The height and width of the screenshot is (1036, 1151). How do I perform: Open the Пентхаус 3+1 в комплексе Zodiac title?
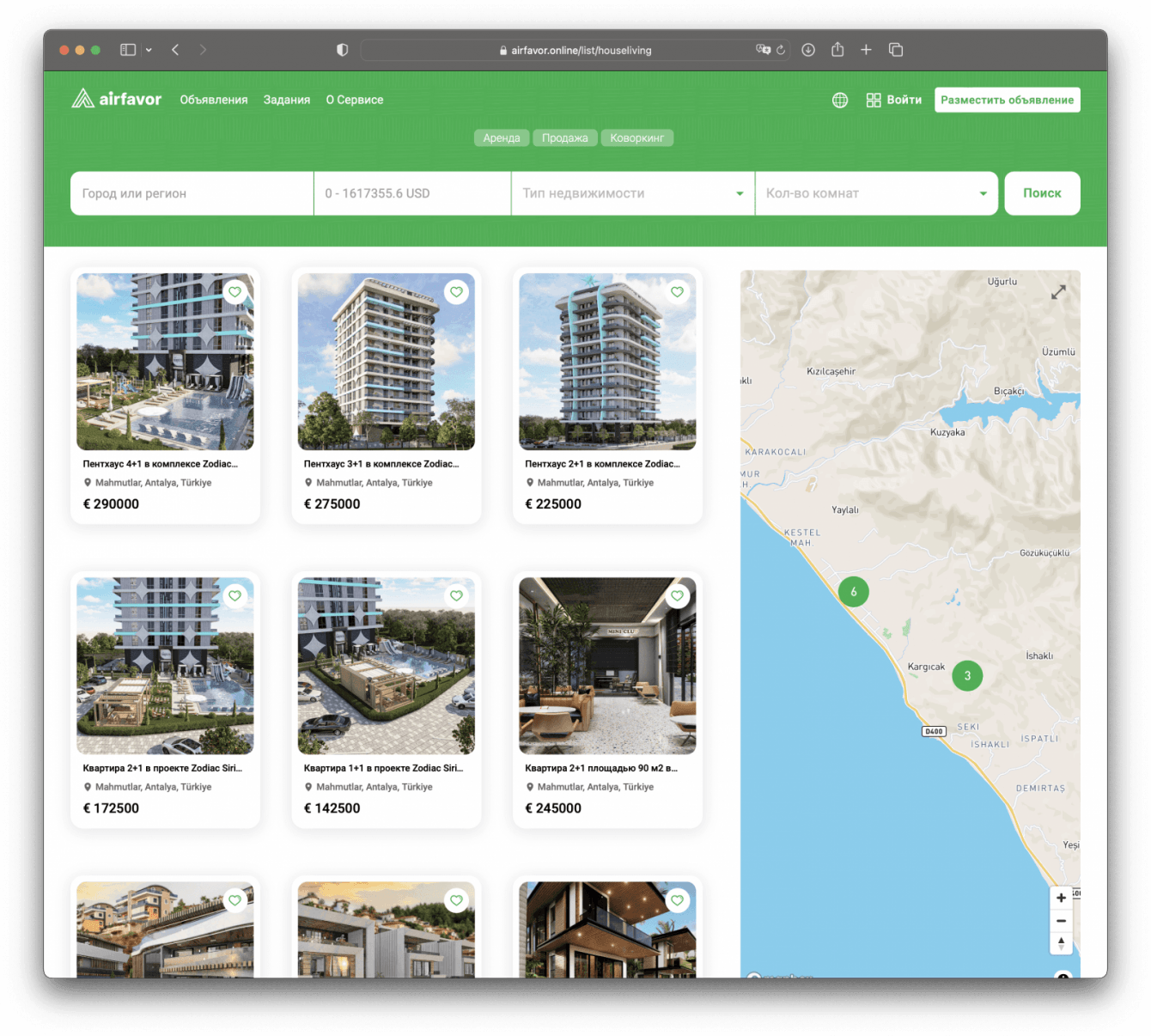[381, 464]
